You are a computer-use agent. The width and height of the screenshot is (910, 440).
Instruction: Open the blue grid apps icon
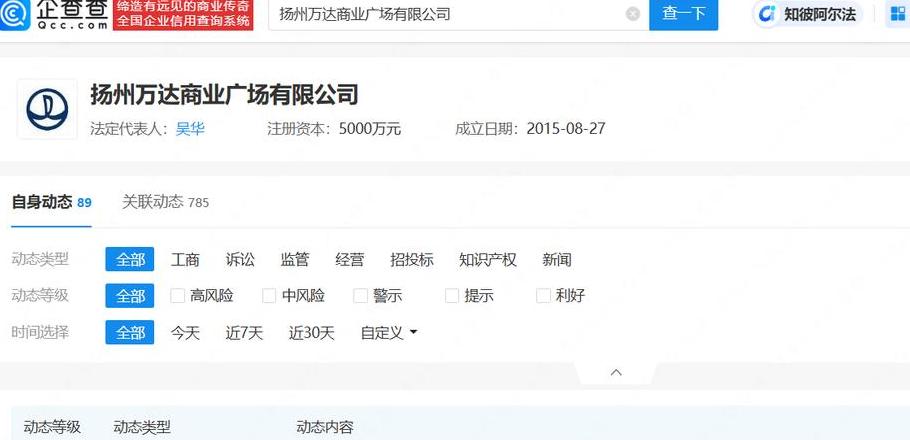[x=897, y=14]
